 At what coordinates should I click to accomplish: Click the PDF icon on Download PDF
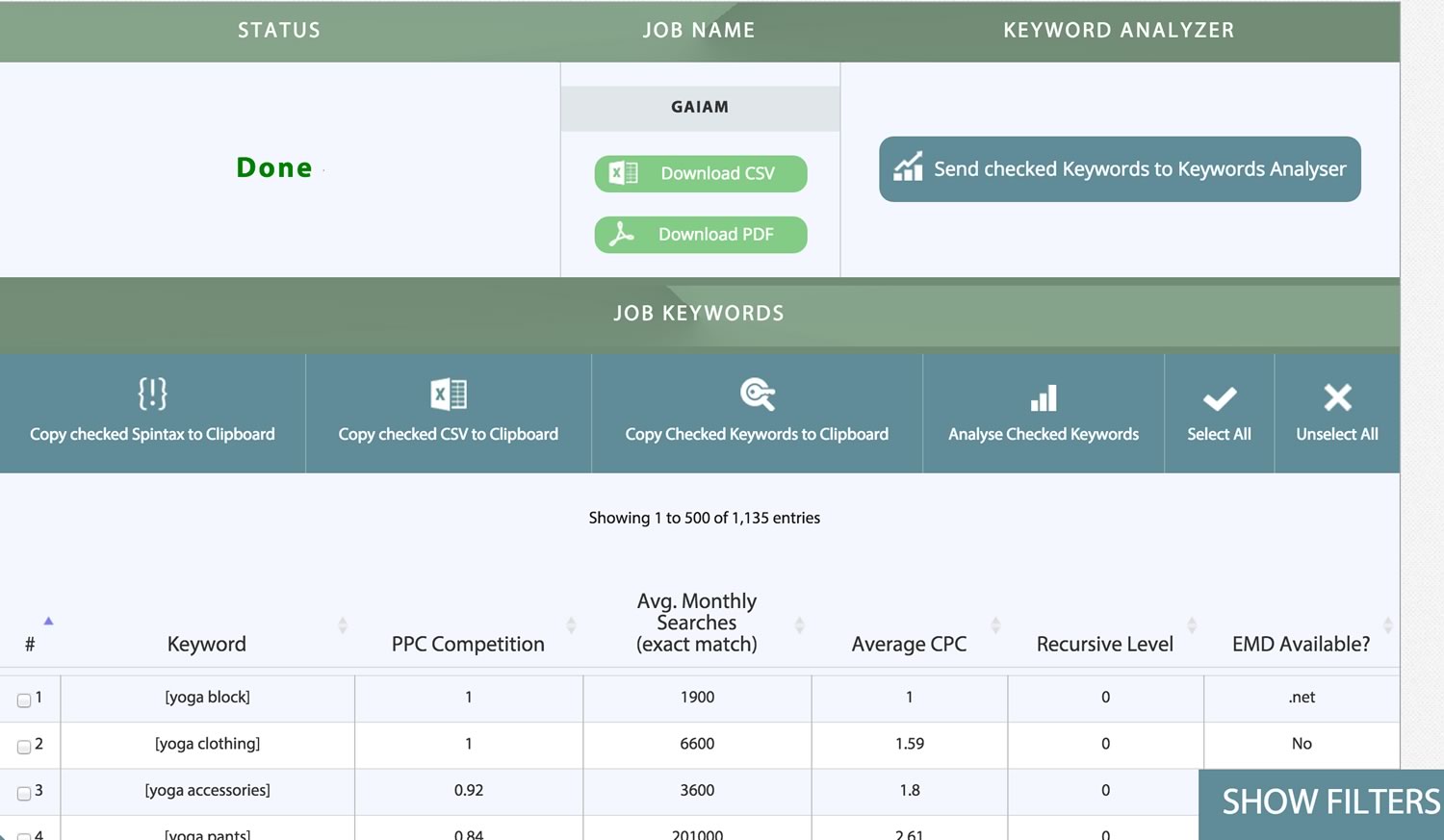point(622,234)
